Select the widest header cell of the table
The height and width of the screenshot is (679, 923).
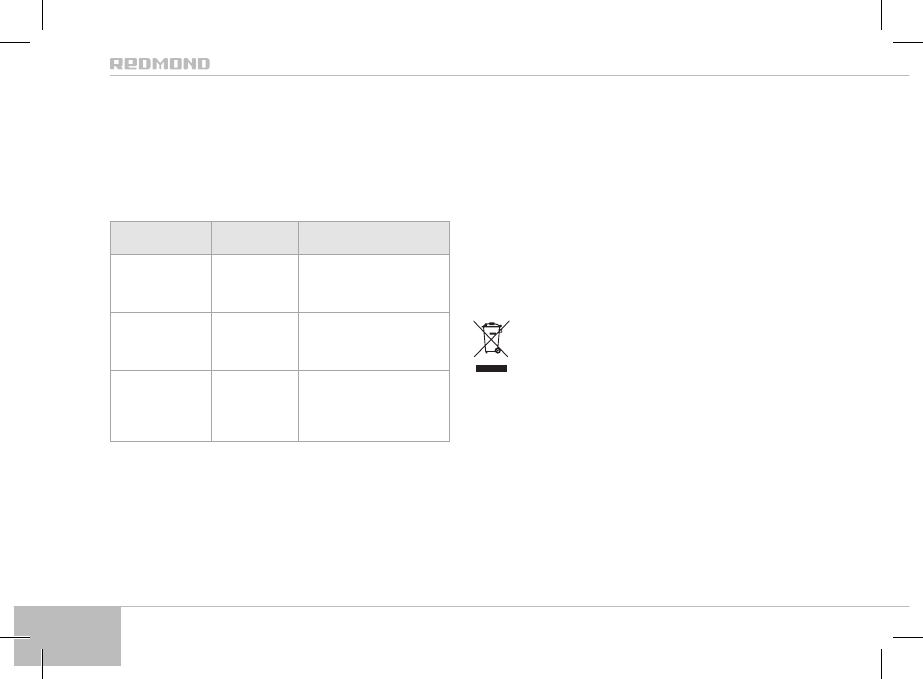coord(374,236)
